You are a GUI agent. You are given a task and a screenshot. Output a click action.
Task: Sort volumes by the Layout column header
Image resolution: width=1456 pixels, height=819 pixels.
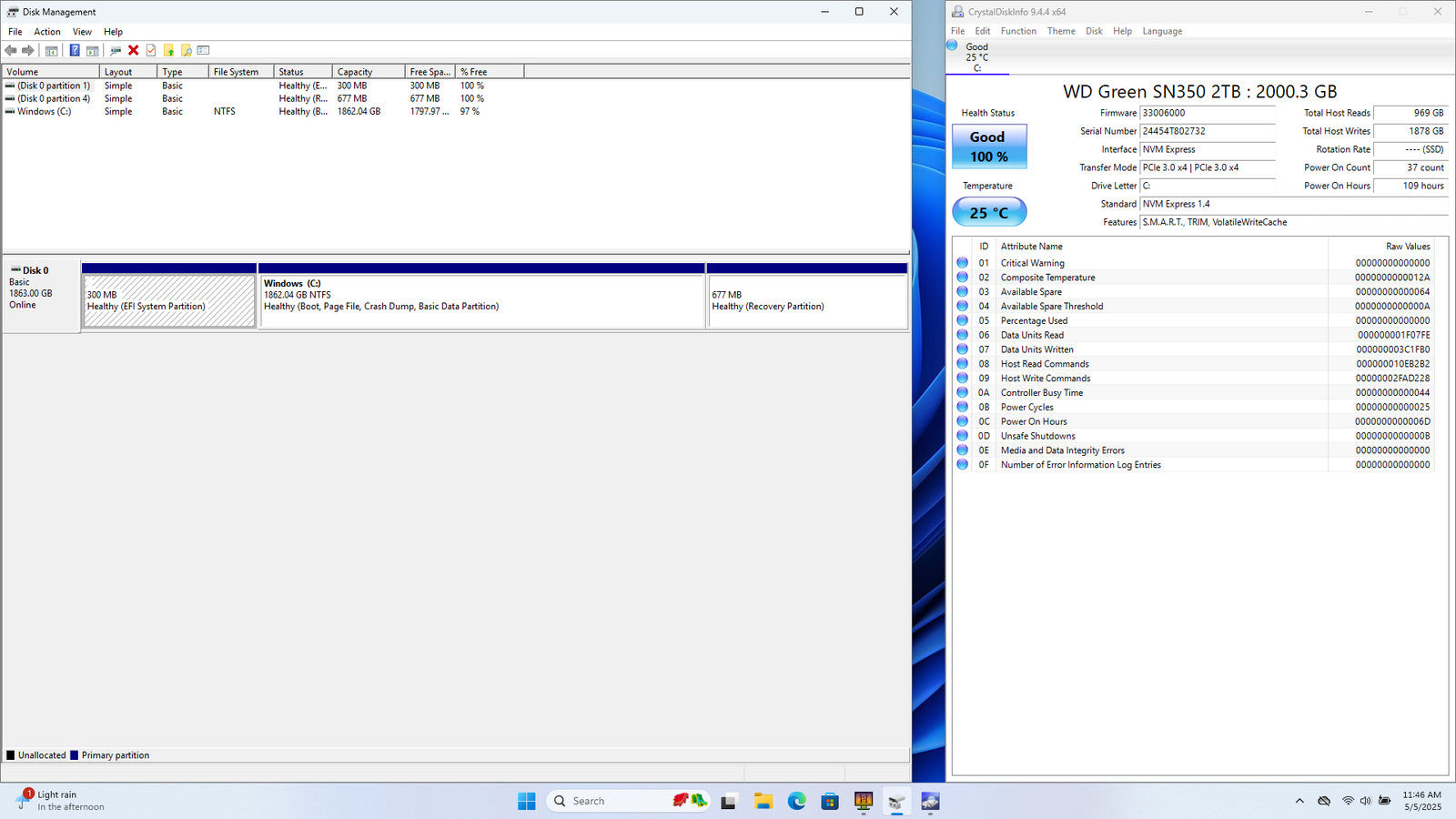[127, 72]
